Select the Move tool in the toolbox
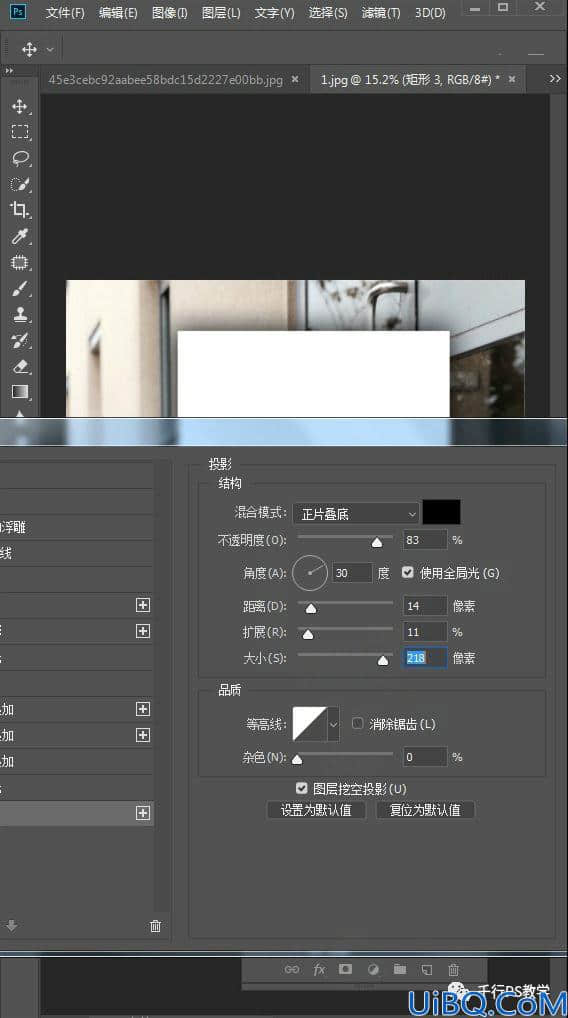Image resolution: width=568 pixels, height=1018 pixels. (x=19, y=106)
